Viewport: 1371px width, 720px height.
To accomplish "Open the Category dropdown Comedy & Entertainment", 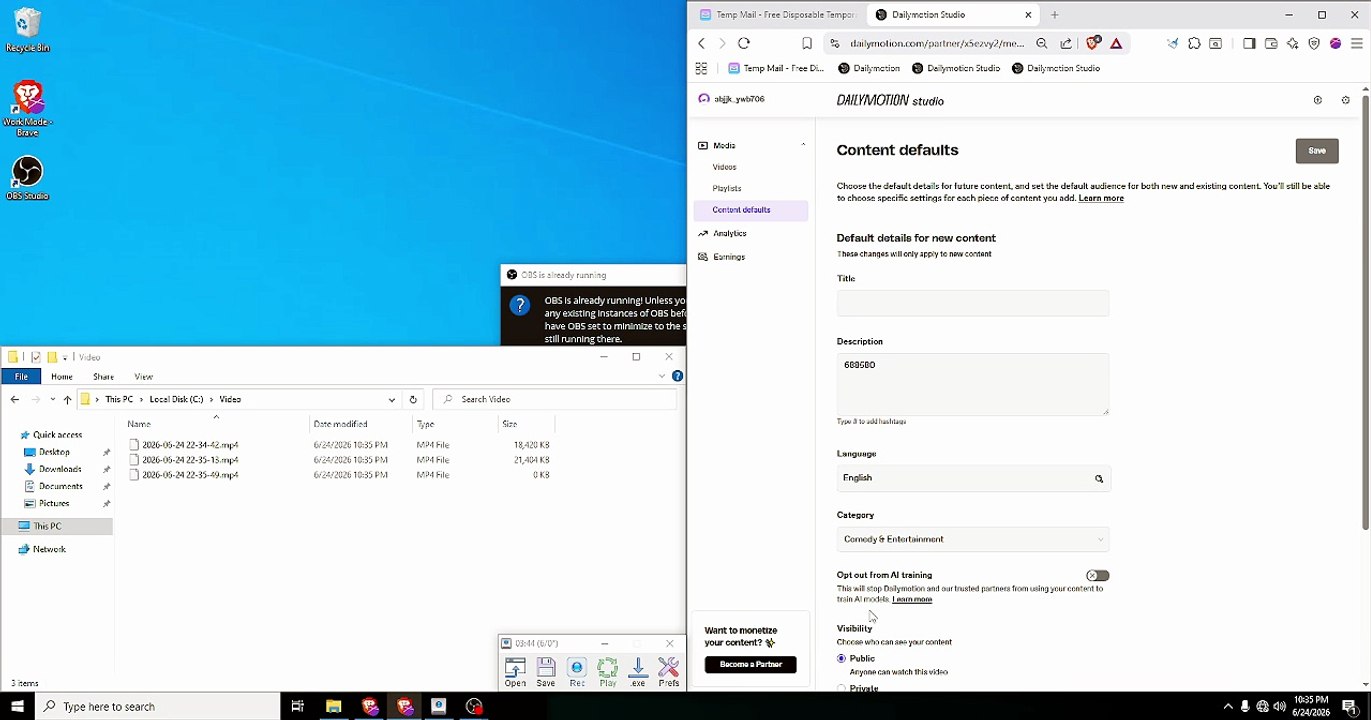I will tap(973, 539).
